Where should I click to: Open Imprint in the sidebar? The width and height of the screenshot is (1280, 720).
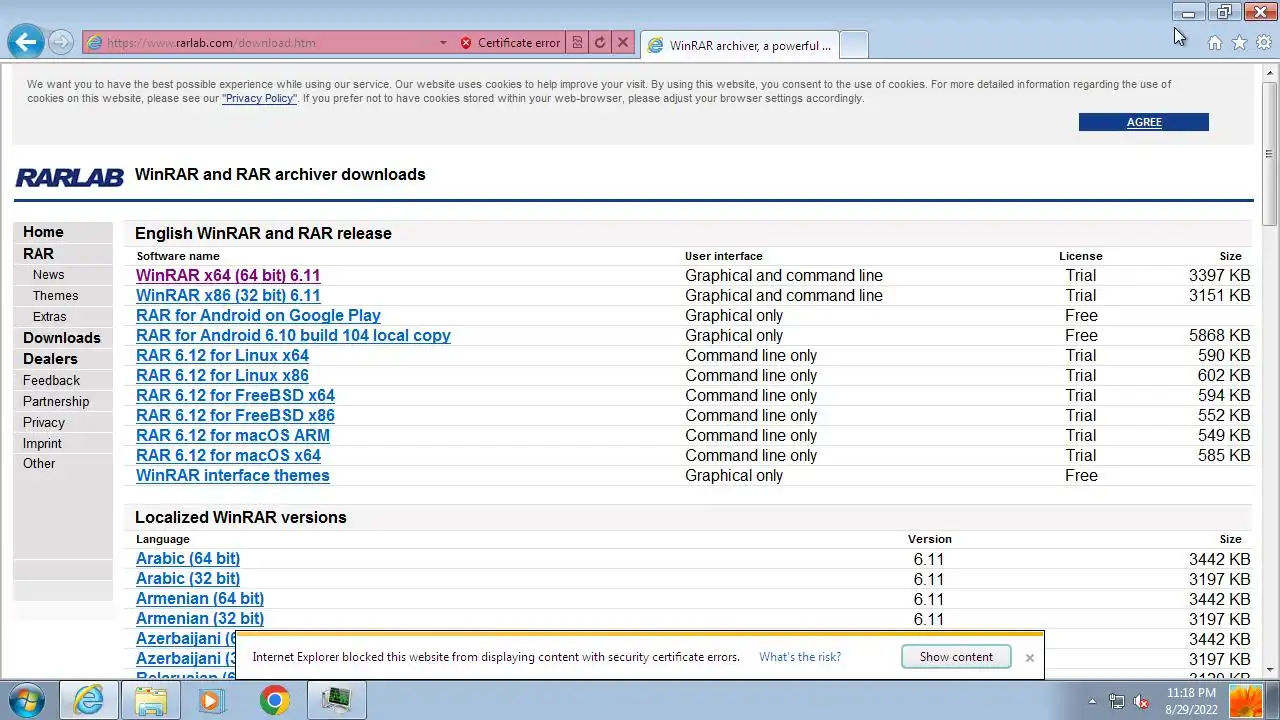point(42,443)
